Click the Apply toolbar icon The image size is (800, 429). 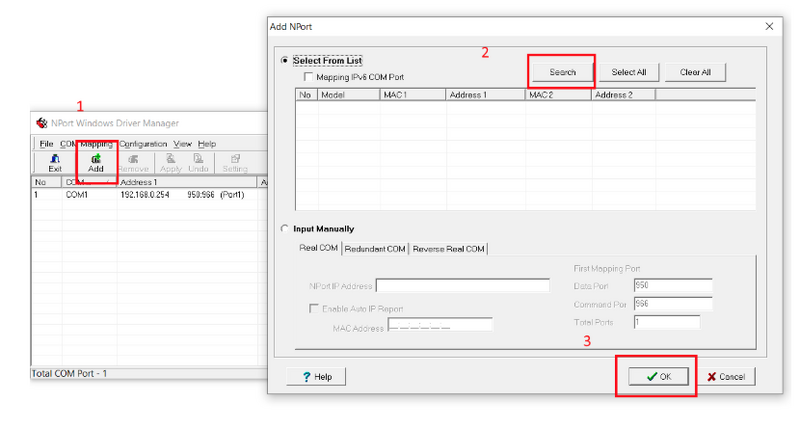pyautogui.click(x=170, y=163)
